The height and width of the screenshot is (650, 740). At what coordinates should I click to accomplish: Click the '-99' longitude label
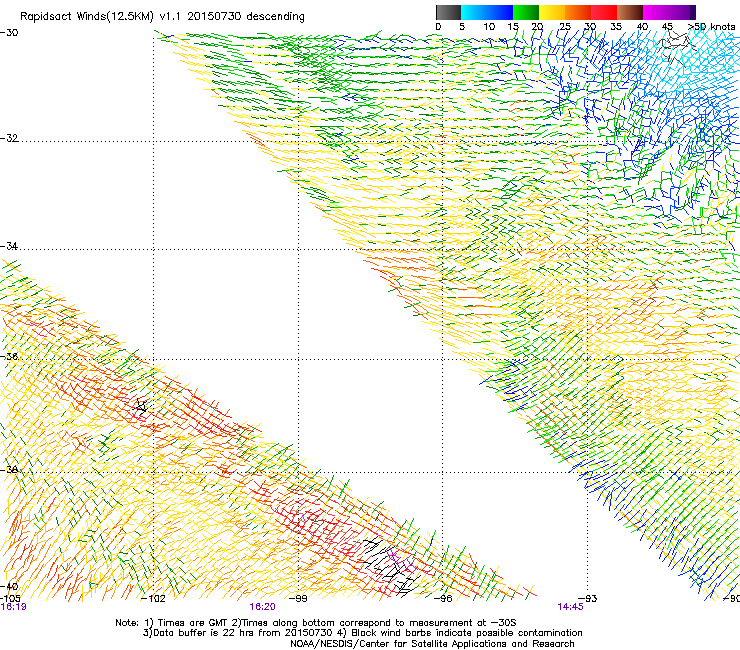click(x=298, y=599)
